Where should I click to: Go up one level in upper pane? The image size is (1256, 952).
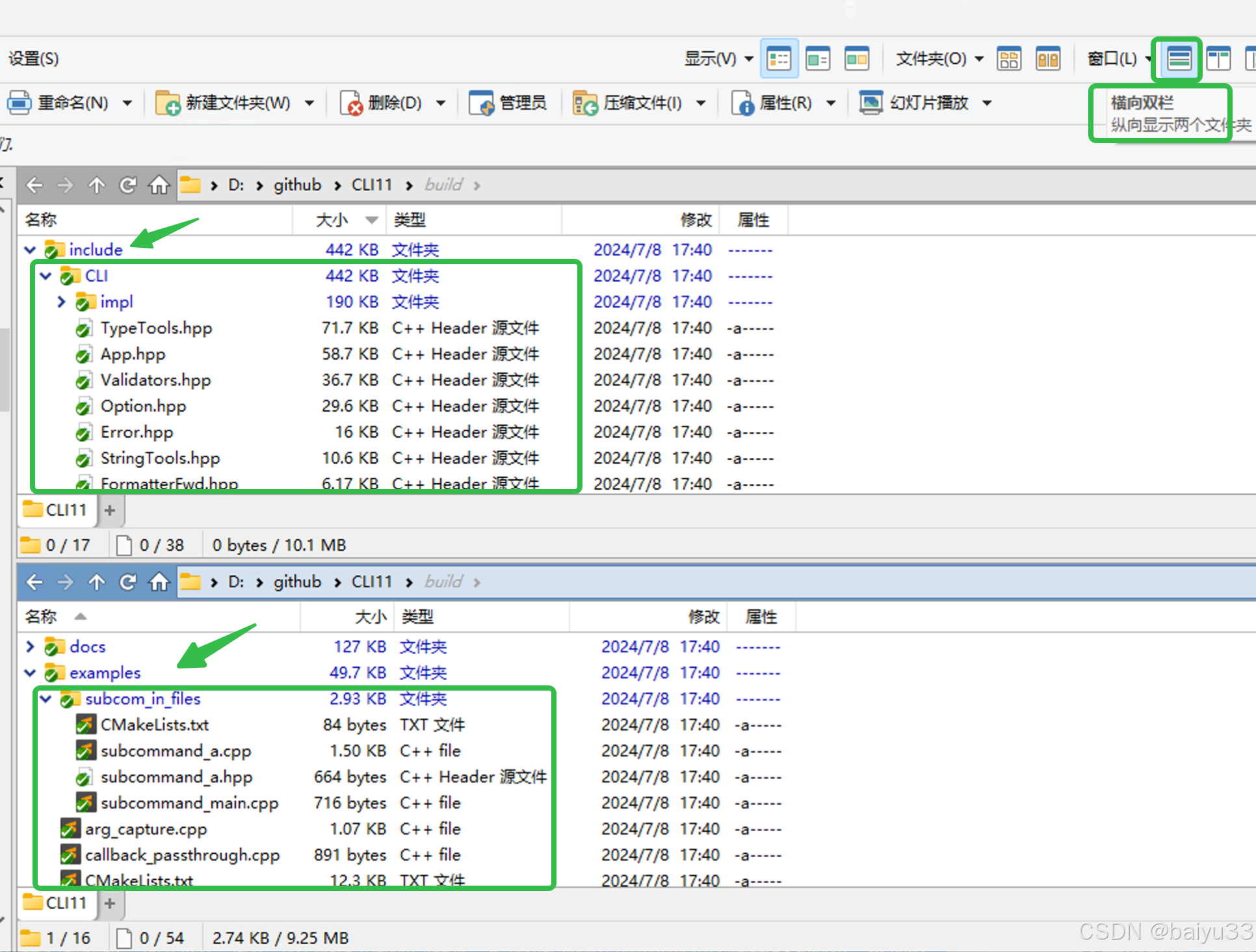[x=96, y=185]
